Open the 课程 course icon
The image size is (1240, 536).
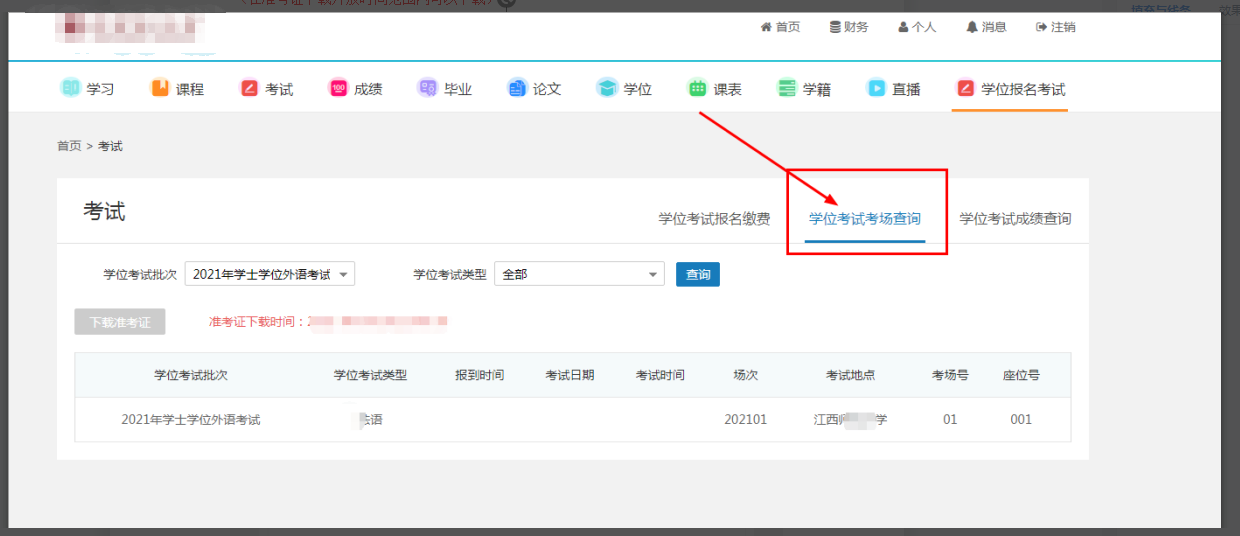tap(160, 88)
